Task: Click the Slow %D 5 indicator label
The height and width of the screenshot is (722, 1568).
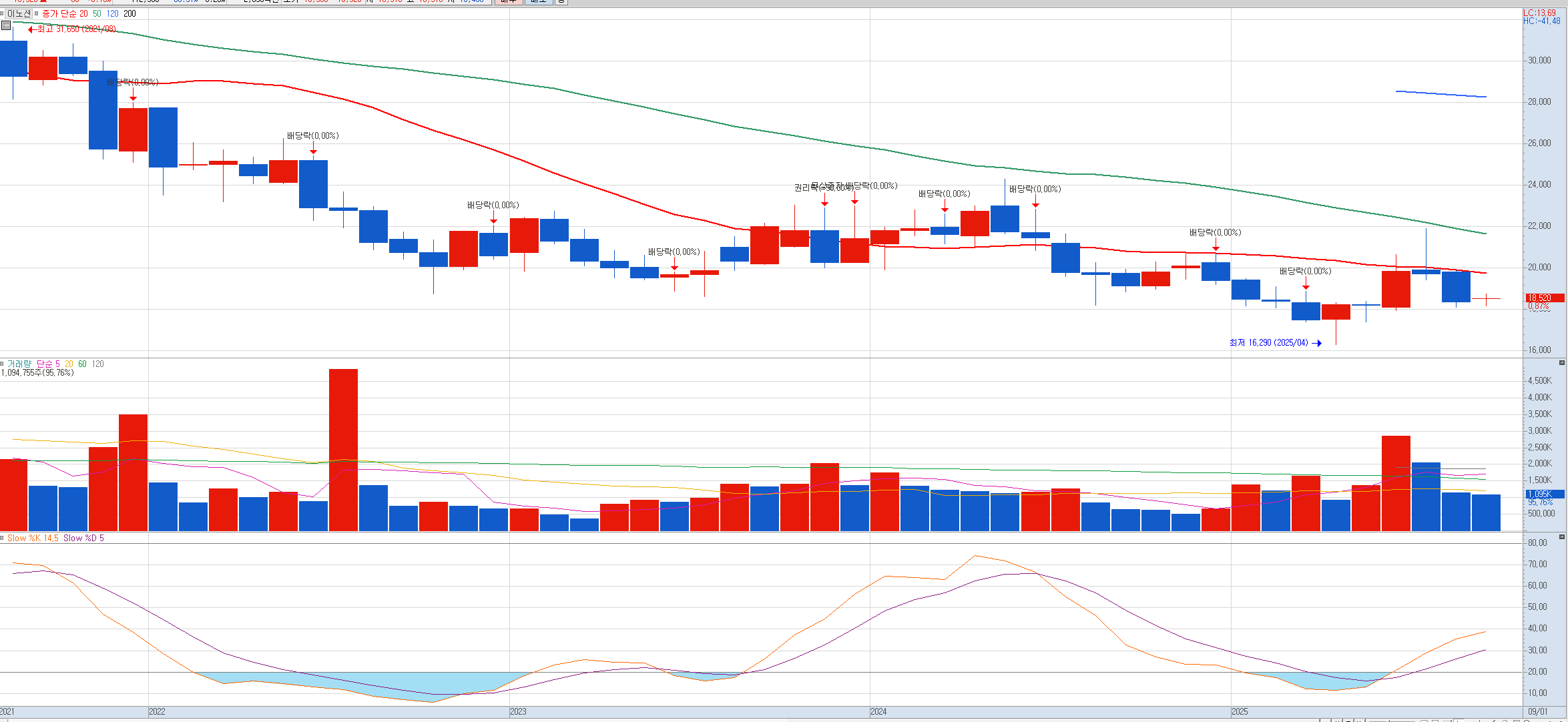Action: pos(83,538)
